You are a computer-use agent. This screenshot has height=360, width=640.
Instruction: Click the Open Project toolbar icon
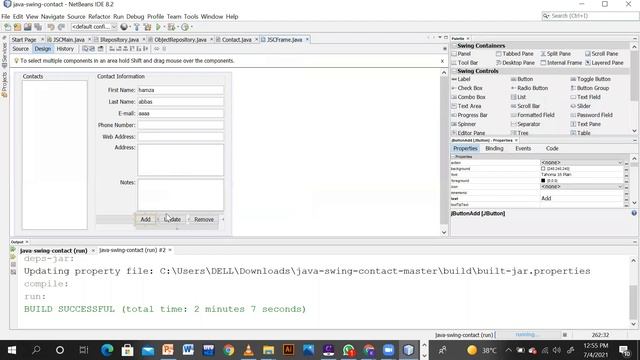(x=27, y=27)
